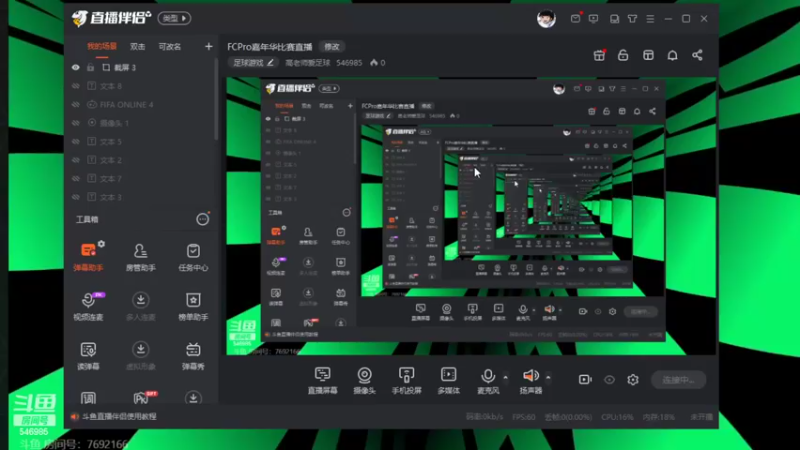The height and width of the screenshot is (450, 800).
Task: Launch the 视频连麦 video co-stream tool
Action: pos(88,306)
